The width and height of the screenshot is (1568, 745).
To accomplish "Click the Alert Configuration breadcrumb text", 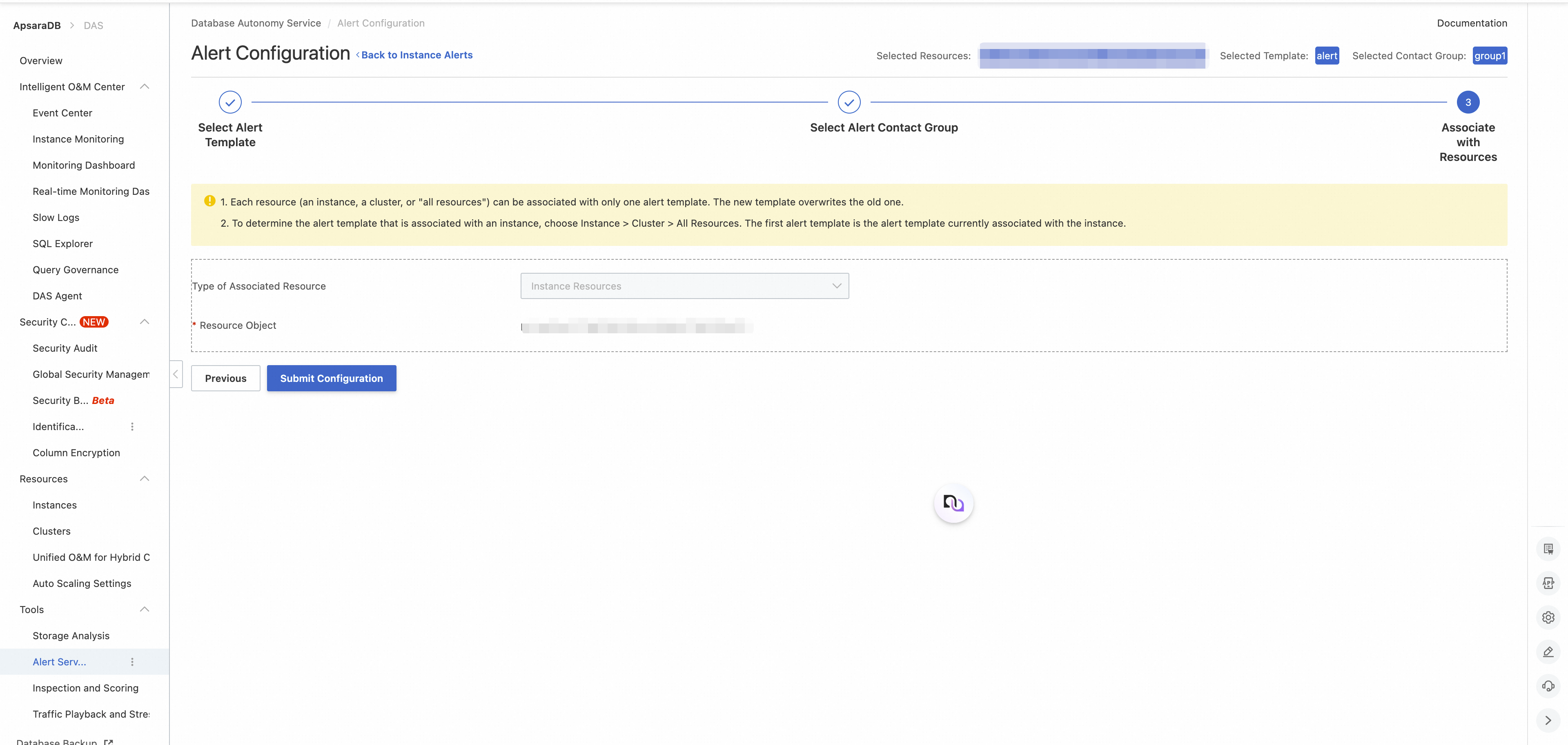I will point(381,23).
